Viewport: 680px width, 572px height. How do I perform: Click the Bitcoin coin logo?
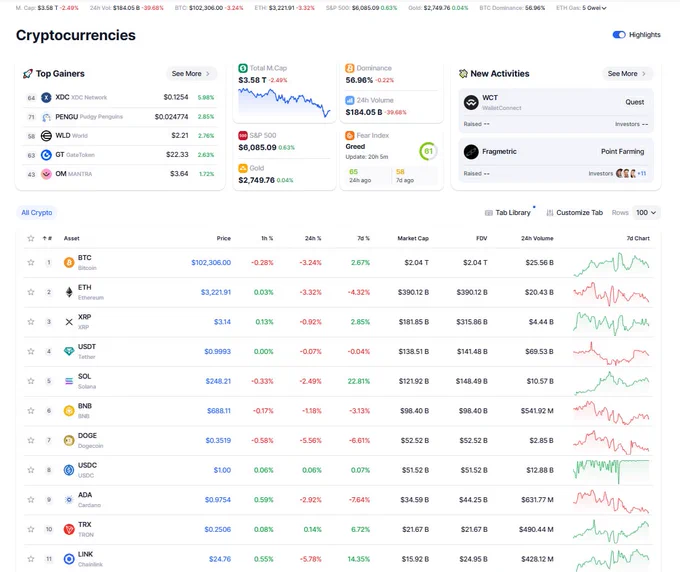click(x=69, y=262)
